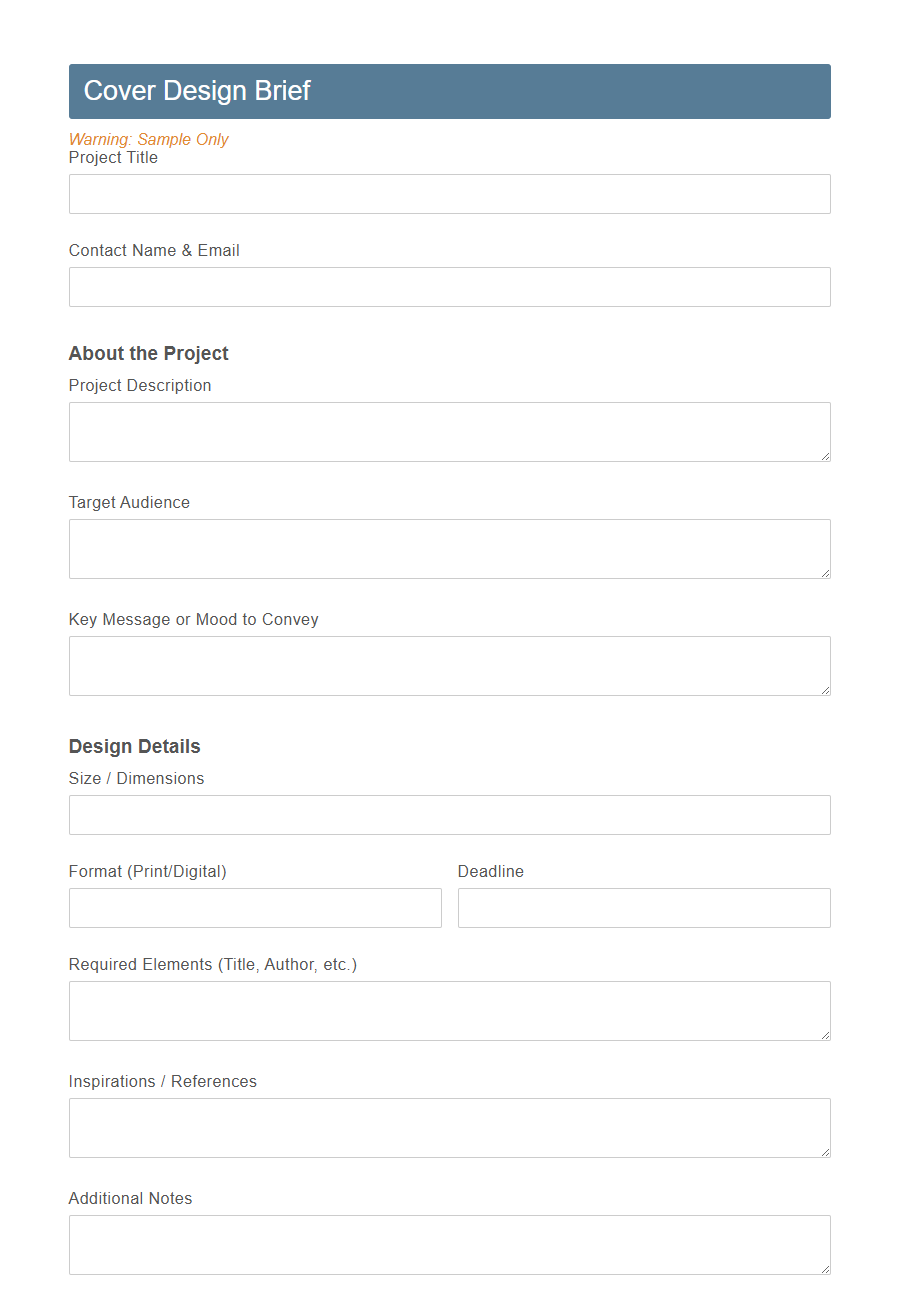Click the Required Elements text area
Screen dimensions: 900x1300
pyautogui.click(x=449, y=1010)
